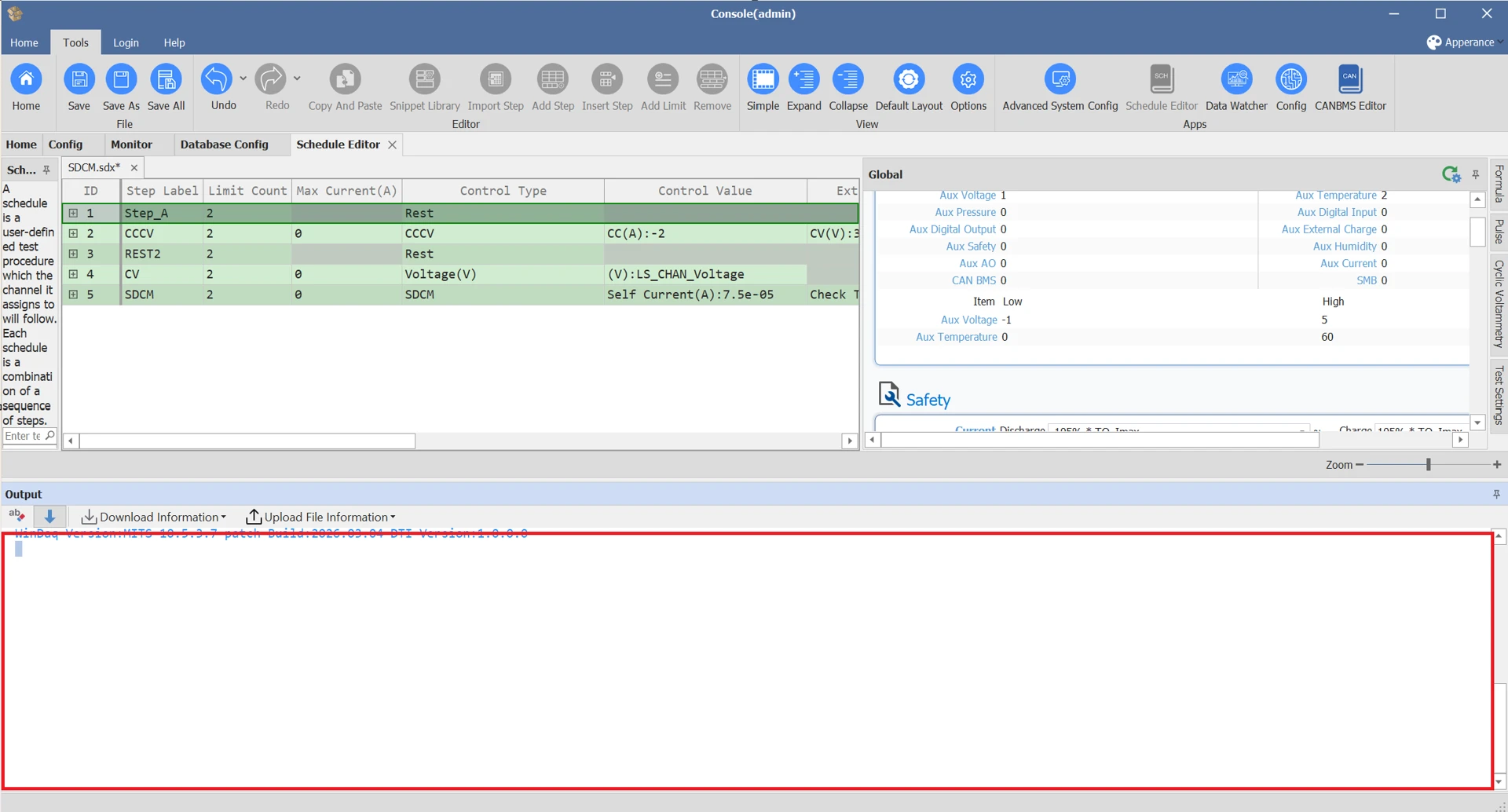
Task: Open the Redo history dropdown arrow
Action: [297, 79]
